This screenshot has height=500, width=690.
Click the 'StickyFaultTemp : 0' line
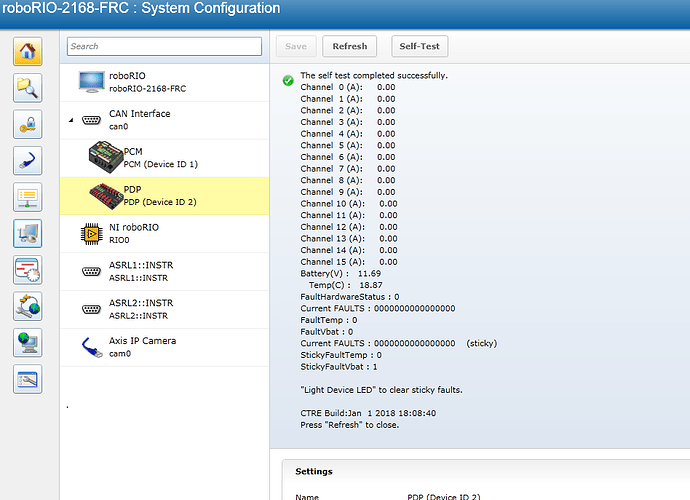341,355
